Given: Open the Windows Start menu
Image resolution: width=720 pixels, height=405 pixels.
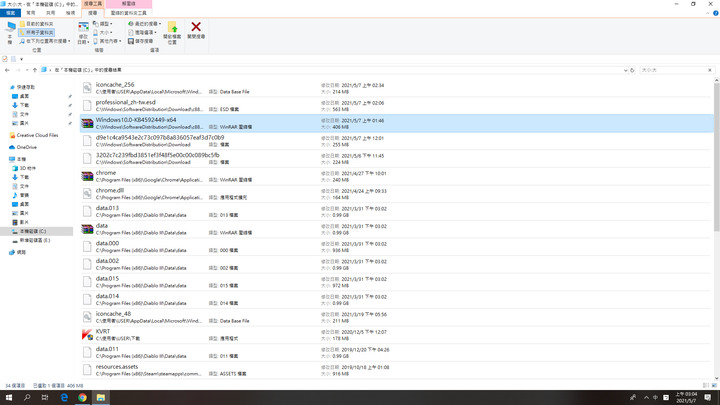Looking at the screenshot, I should tap(9, 398).
